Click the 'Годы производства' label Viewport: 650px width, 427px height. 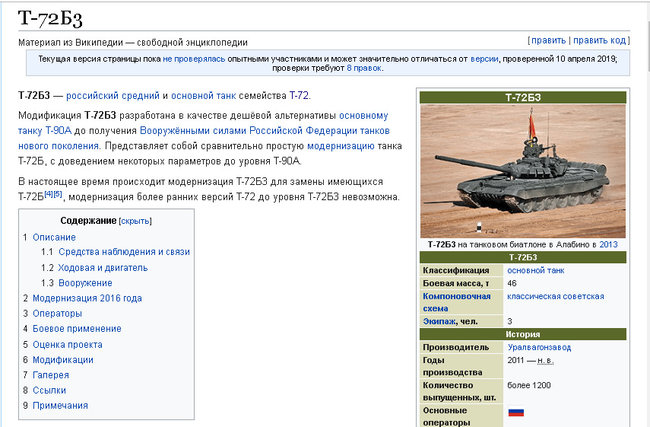tap(452, 366)
